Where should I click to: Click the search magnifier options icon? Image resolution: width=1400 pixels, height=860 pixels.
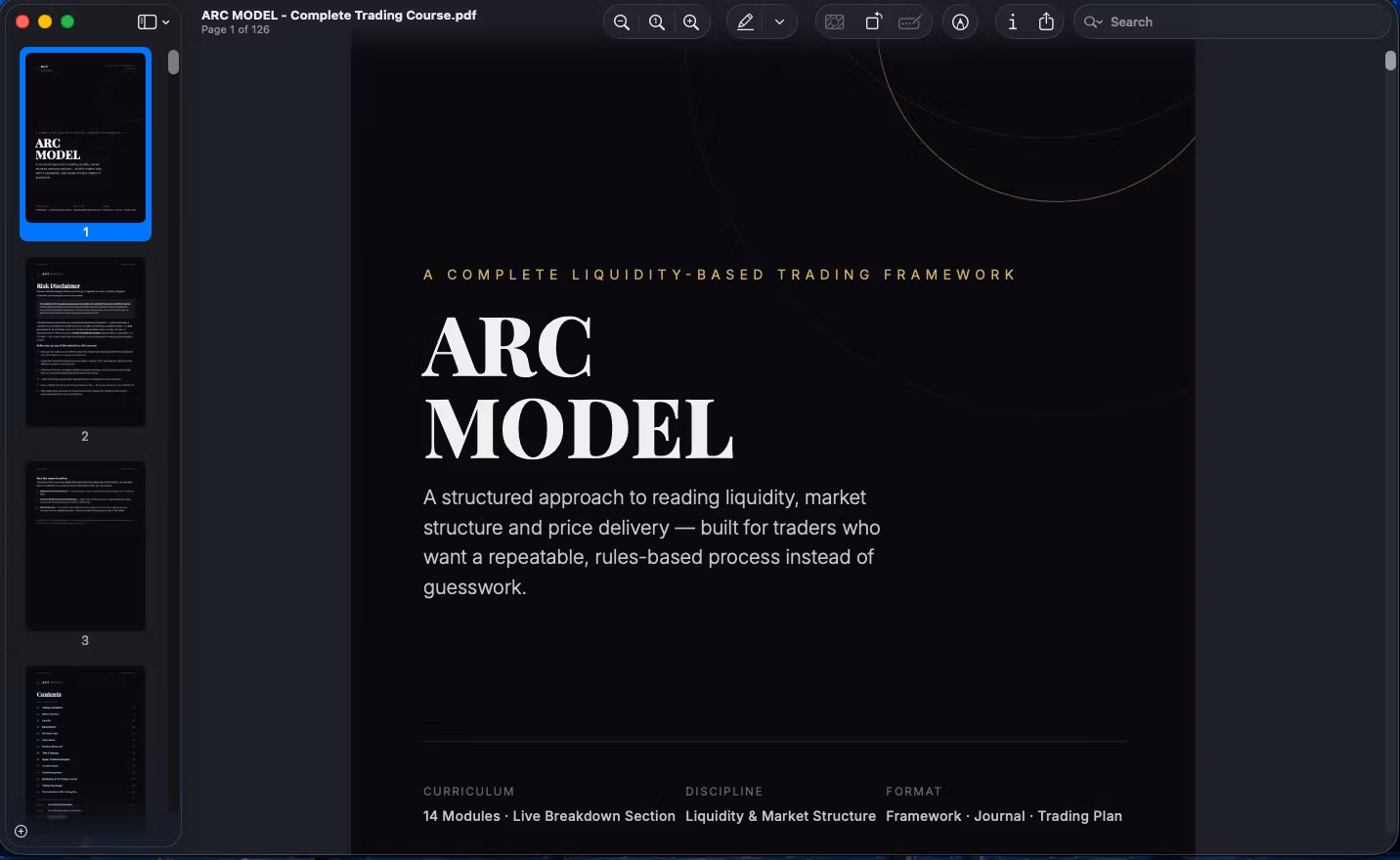click(x=1093, y=22)
